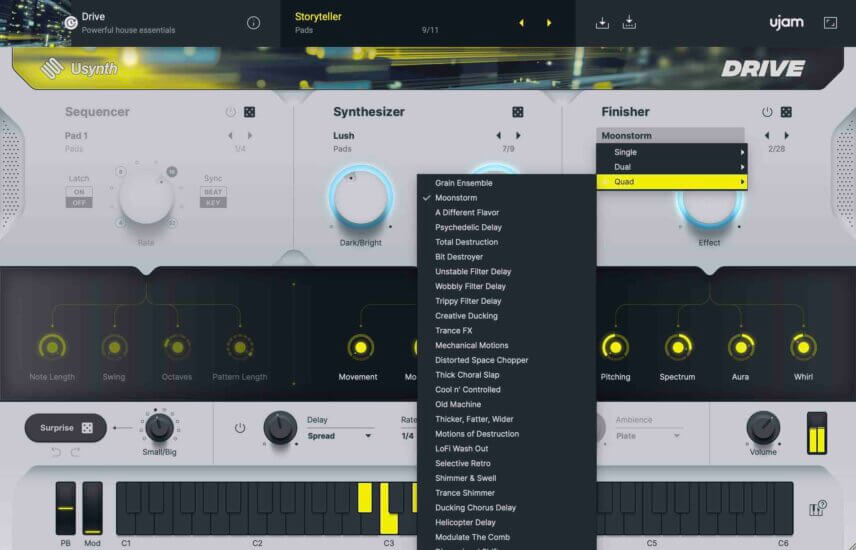Go to next global preset arrow
This screenshot has height=550, width=856.
point(549,23)
